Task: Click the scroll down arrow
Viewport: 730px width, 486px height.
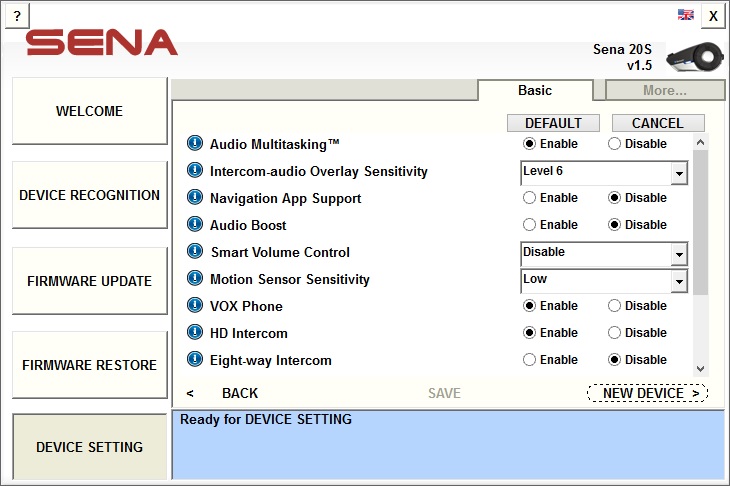Action: click(700, 369)
